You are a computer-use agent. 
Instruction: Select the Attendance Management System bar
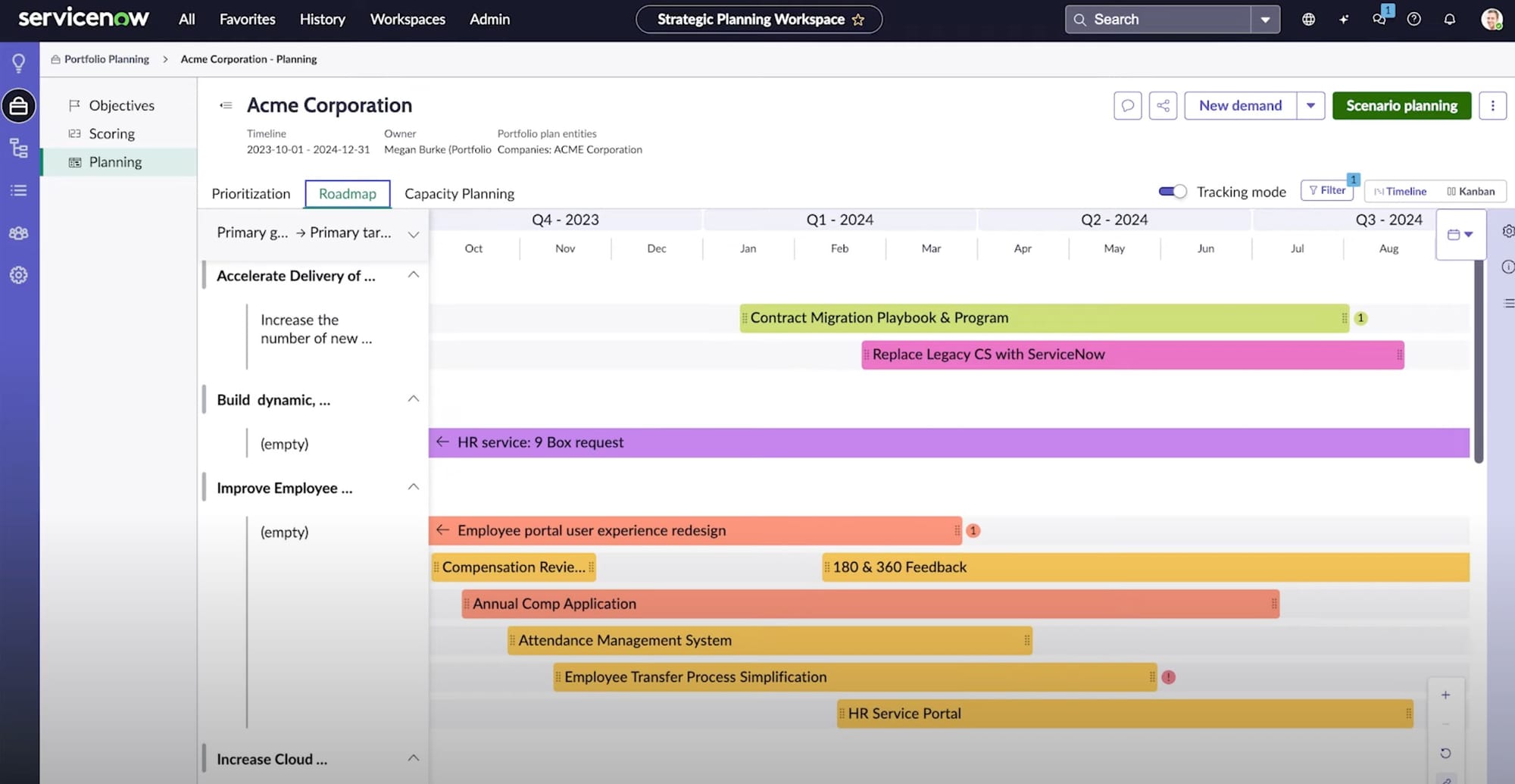pos(770,640)
